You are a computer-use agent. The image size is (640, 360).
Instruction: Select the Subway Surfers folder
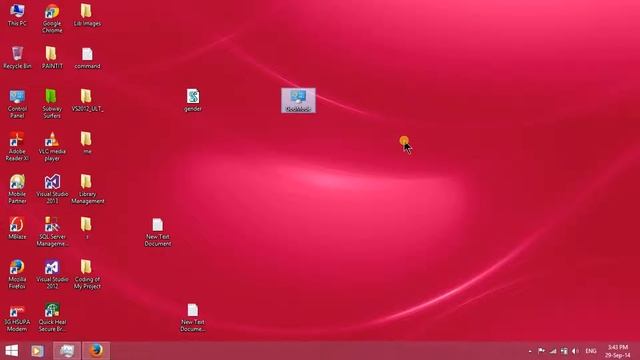click(52, 104)
